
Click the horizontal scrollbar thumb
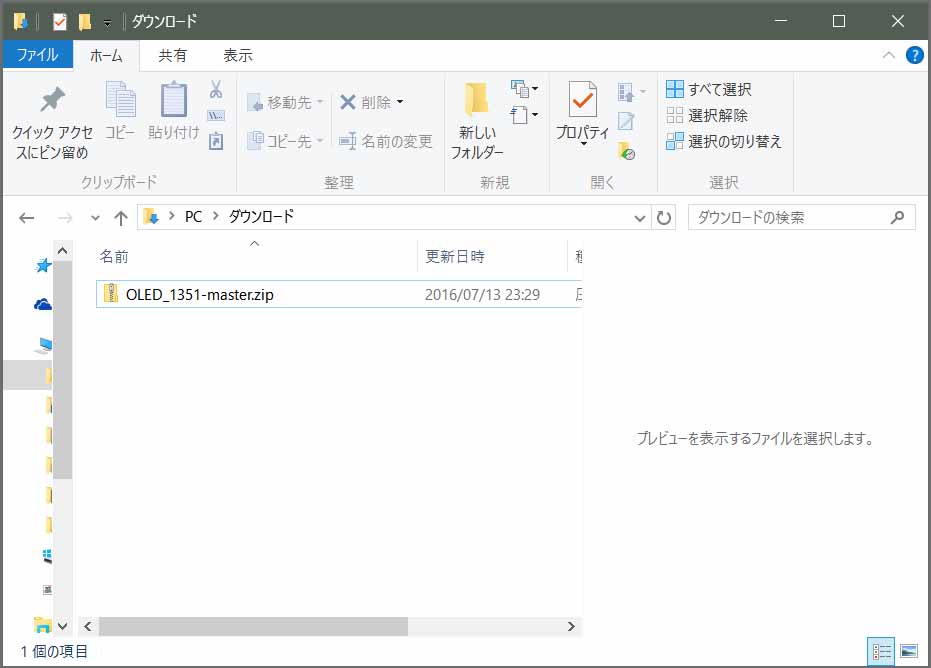[253, 626]
